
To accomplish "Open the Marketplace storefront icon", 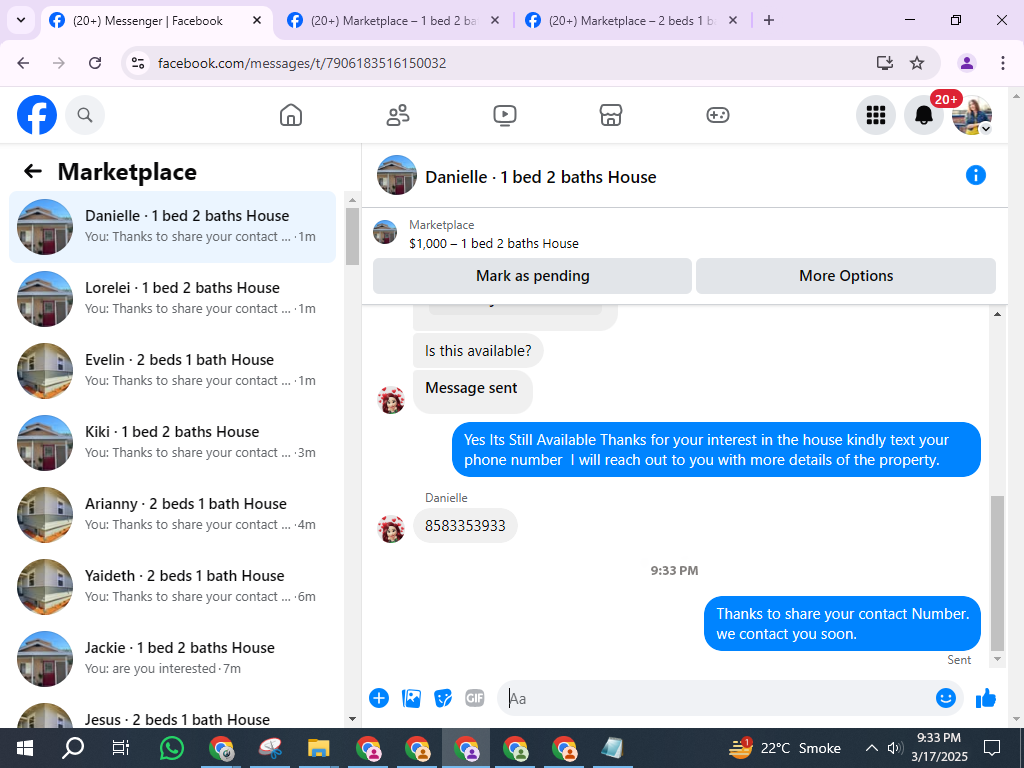I will click(x=611, y=115).
